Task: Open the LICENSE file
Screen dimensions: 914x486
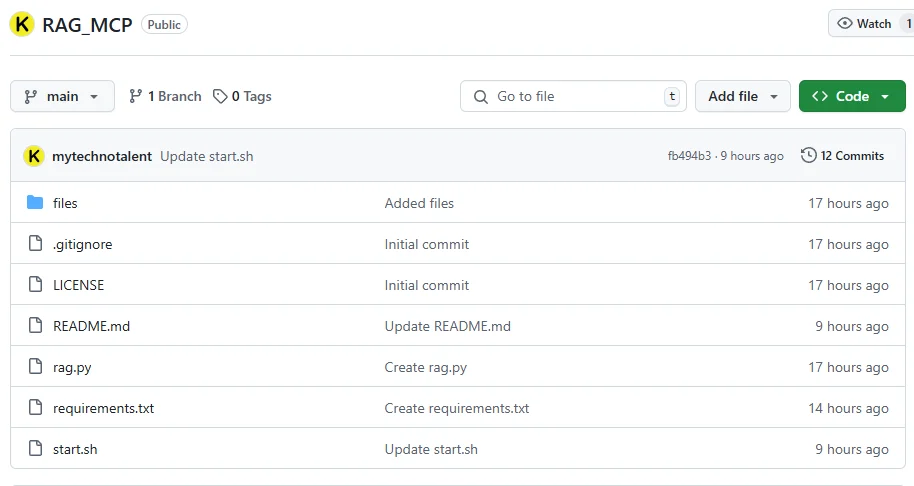Action: pos(79,285)
